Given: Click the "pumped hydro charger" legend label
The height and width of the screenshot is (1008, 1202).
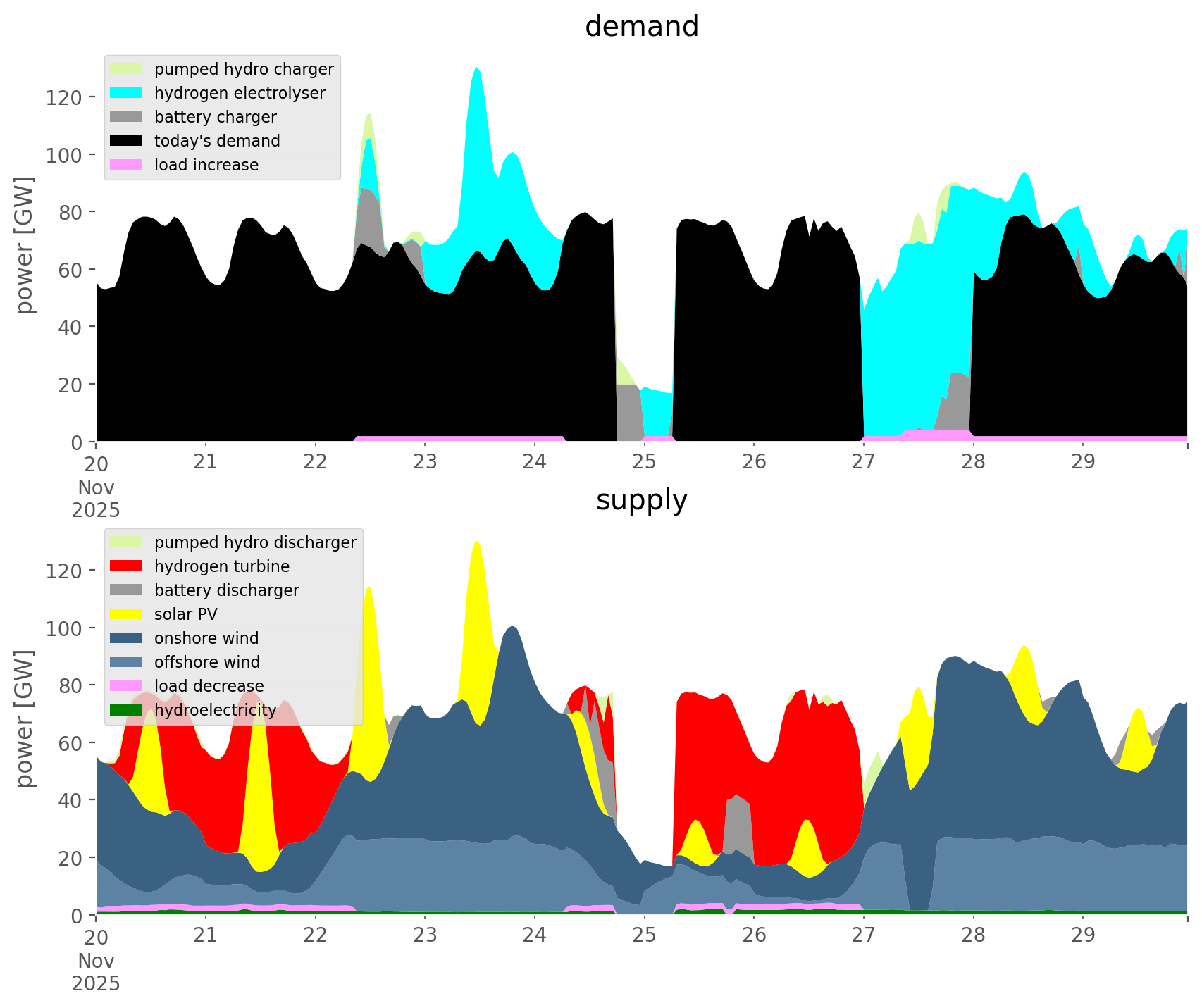Looking at the screenshot, I should pyautogui.click(x=244, y=69).
